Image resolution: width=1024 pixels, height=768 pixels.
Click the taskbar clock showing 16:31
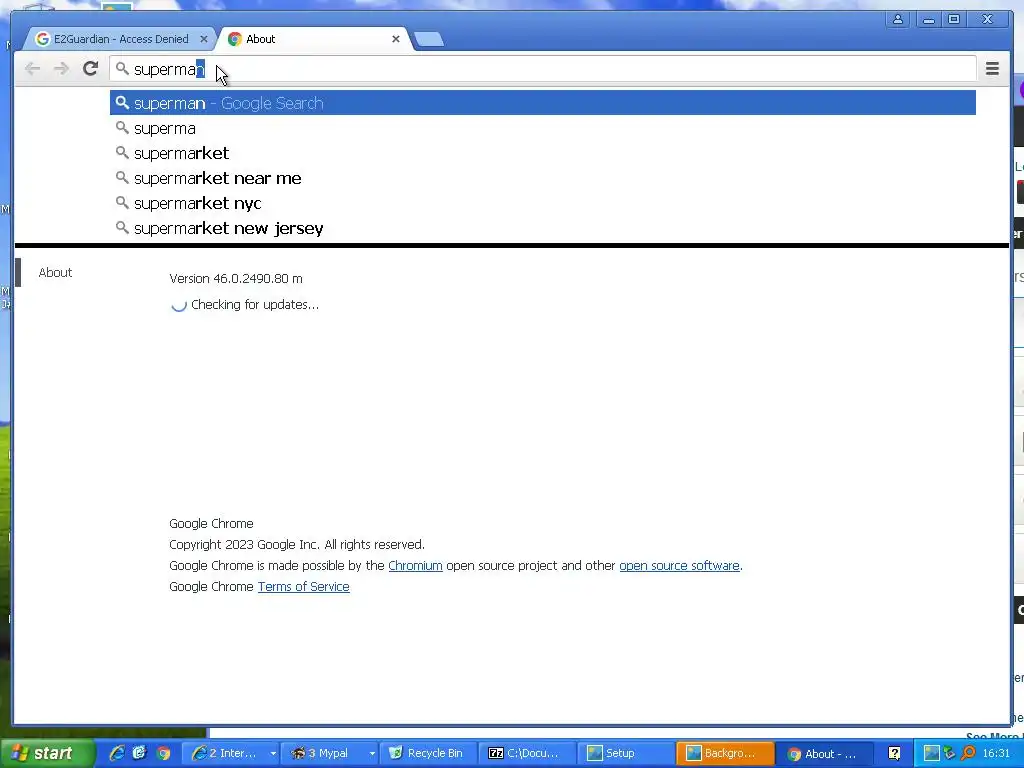(x=996, y=753)
